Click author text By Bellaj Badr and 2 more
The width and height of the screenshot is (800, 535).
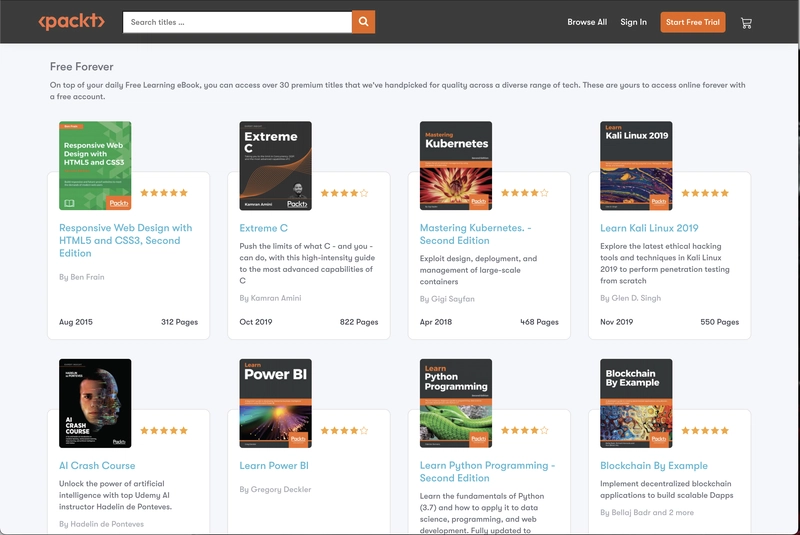pos(647,513)
